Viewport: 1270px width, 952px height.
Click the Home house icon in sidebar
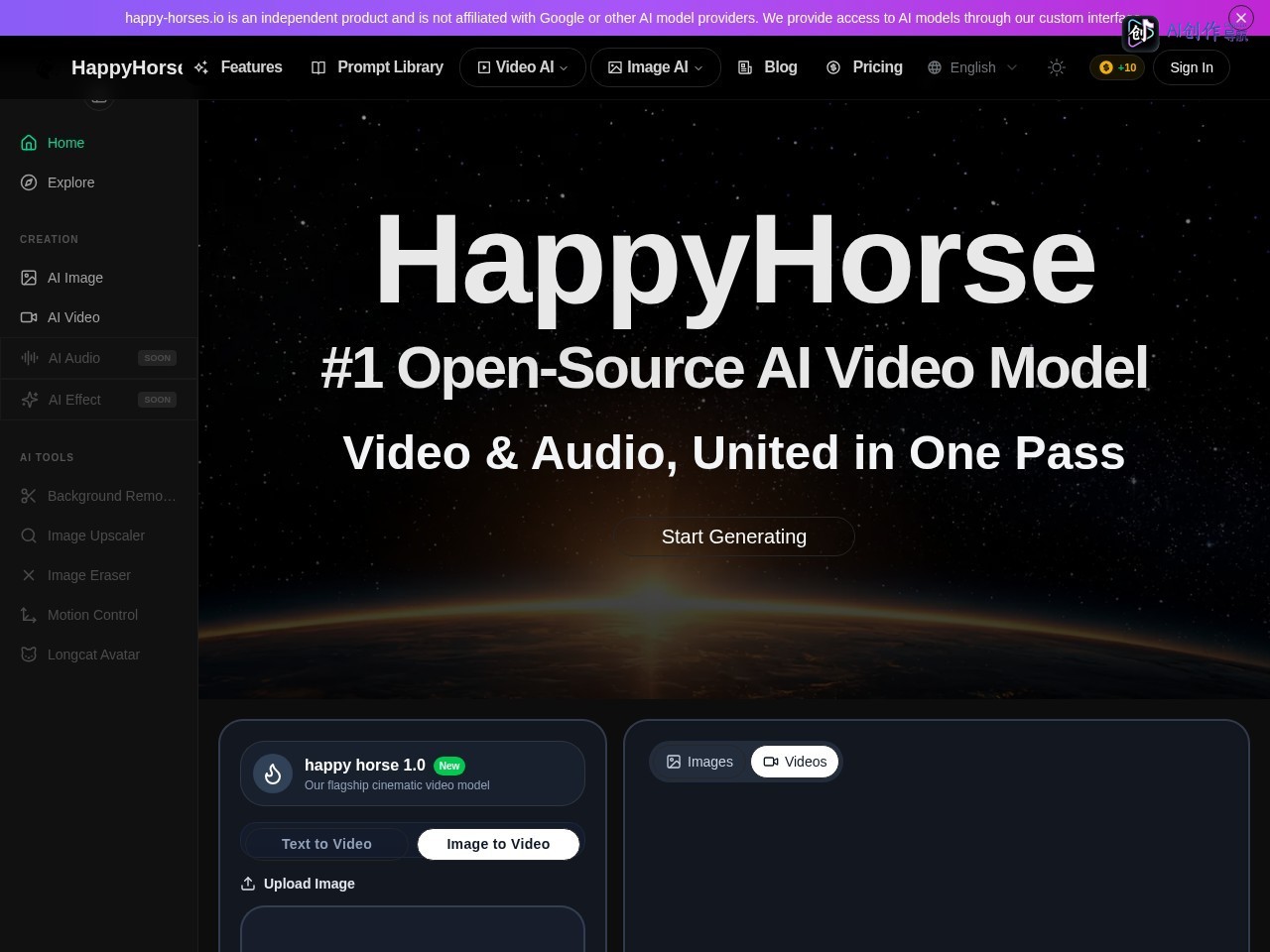[29, 143]
